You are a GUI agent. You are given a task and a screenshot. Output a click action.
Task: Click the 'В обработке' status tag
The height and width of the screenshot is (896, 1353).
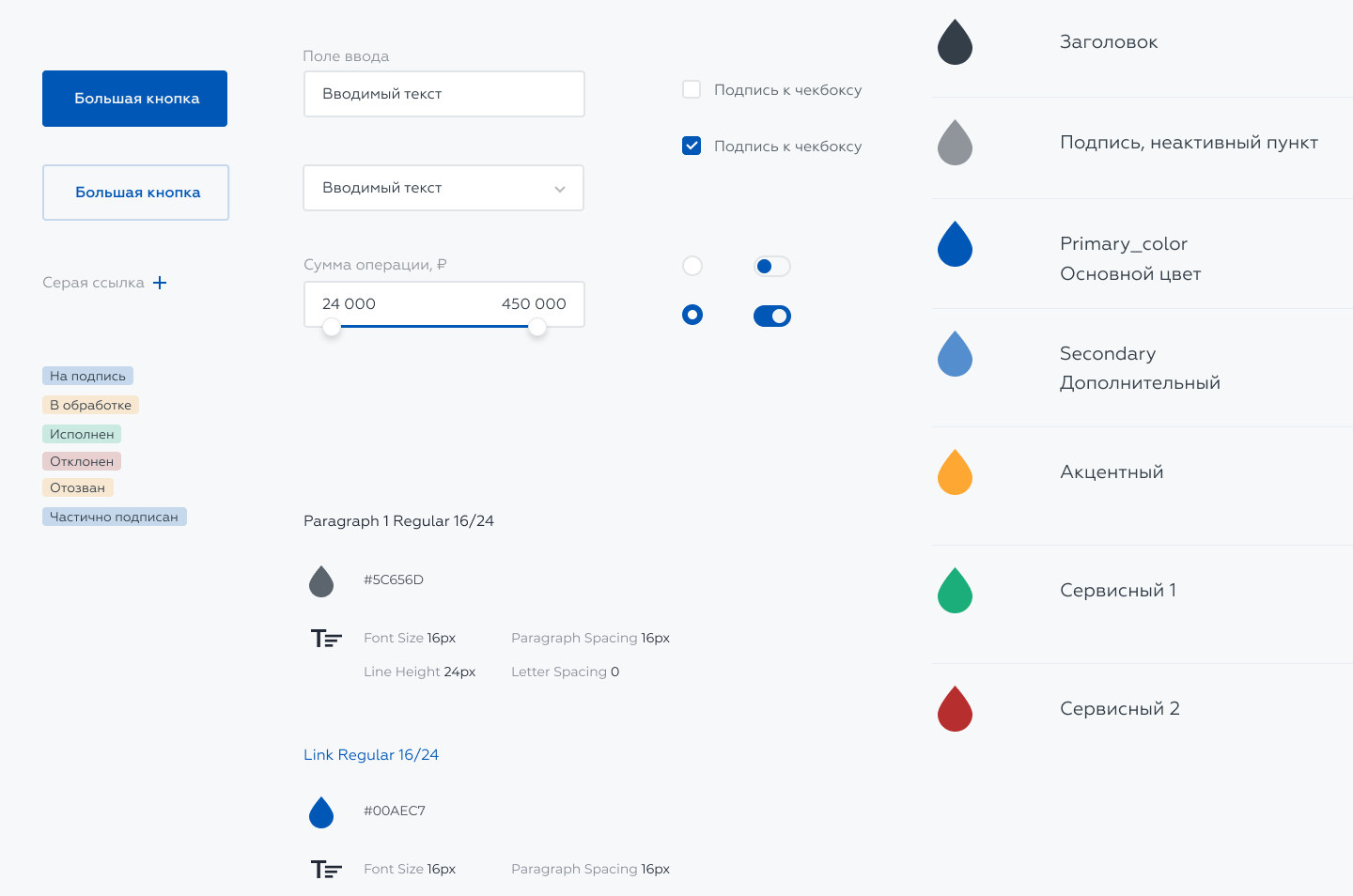(x=90, y=405)
